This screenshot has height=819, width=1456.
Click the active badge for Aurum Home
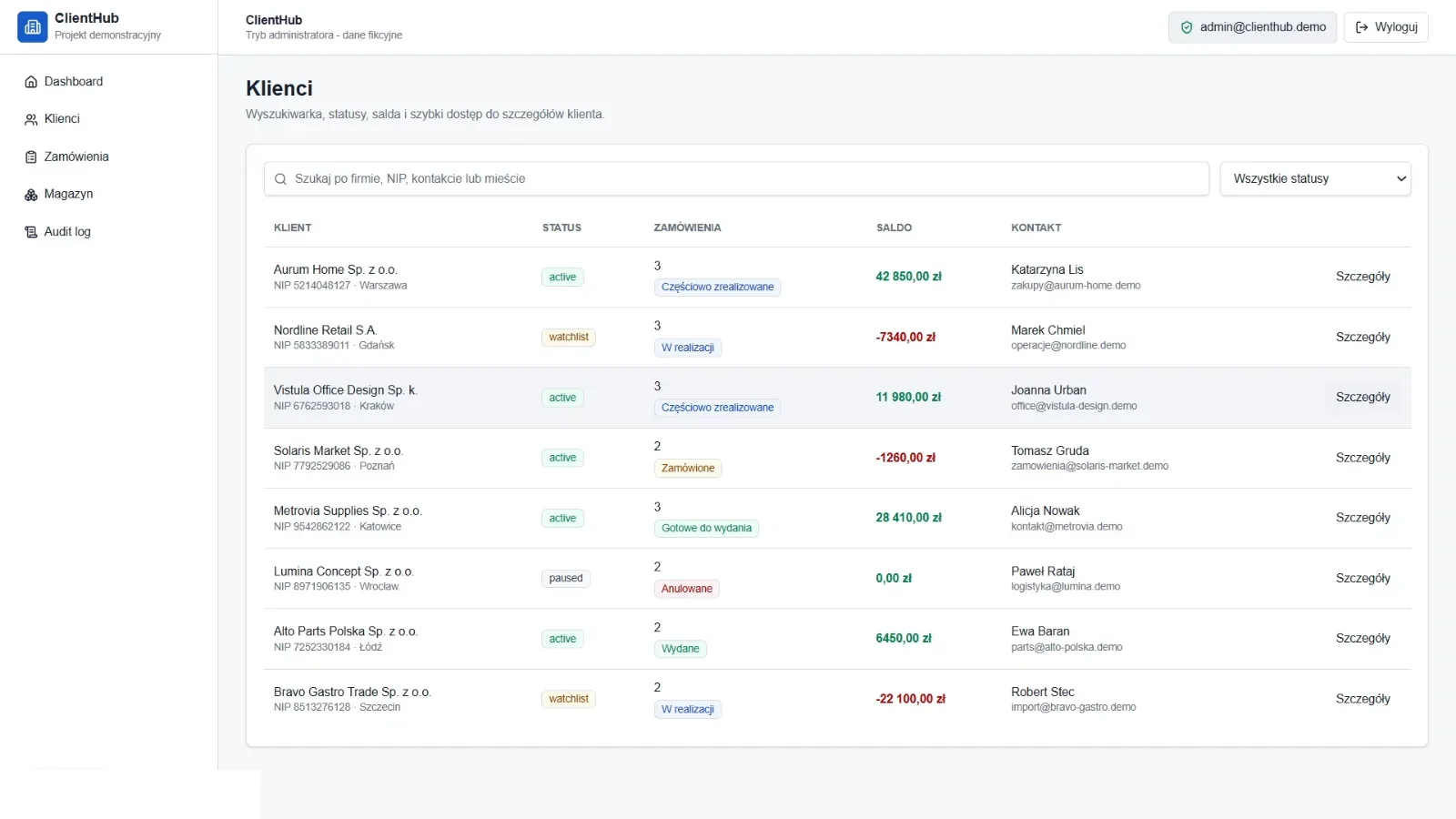coord(562,278)
